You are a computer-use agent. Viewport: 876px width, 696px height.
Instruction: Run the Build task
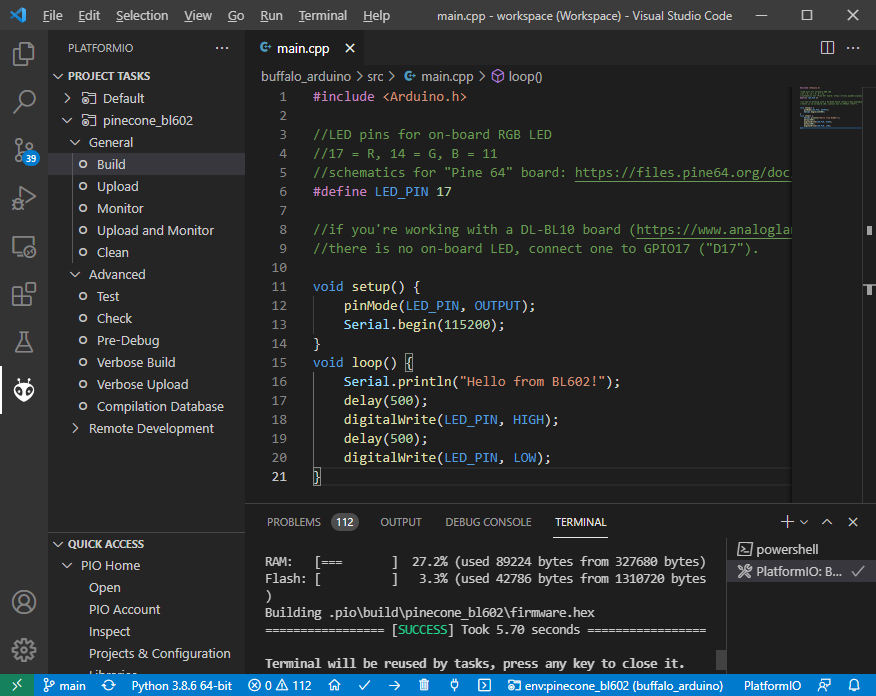(146, 164)
